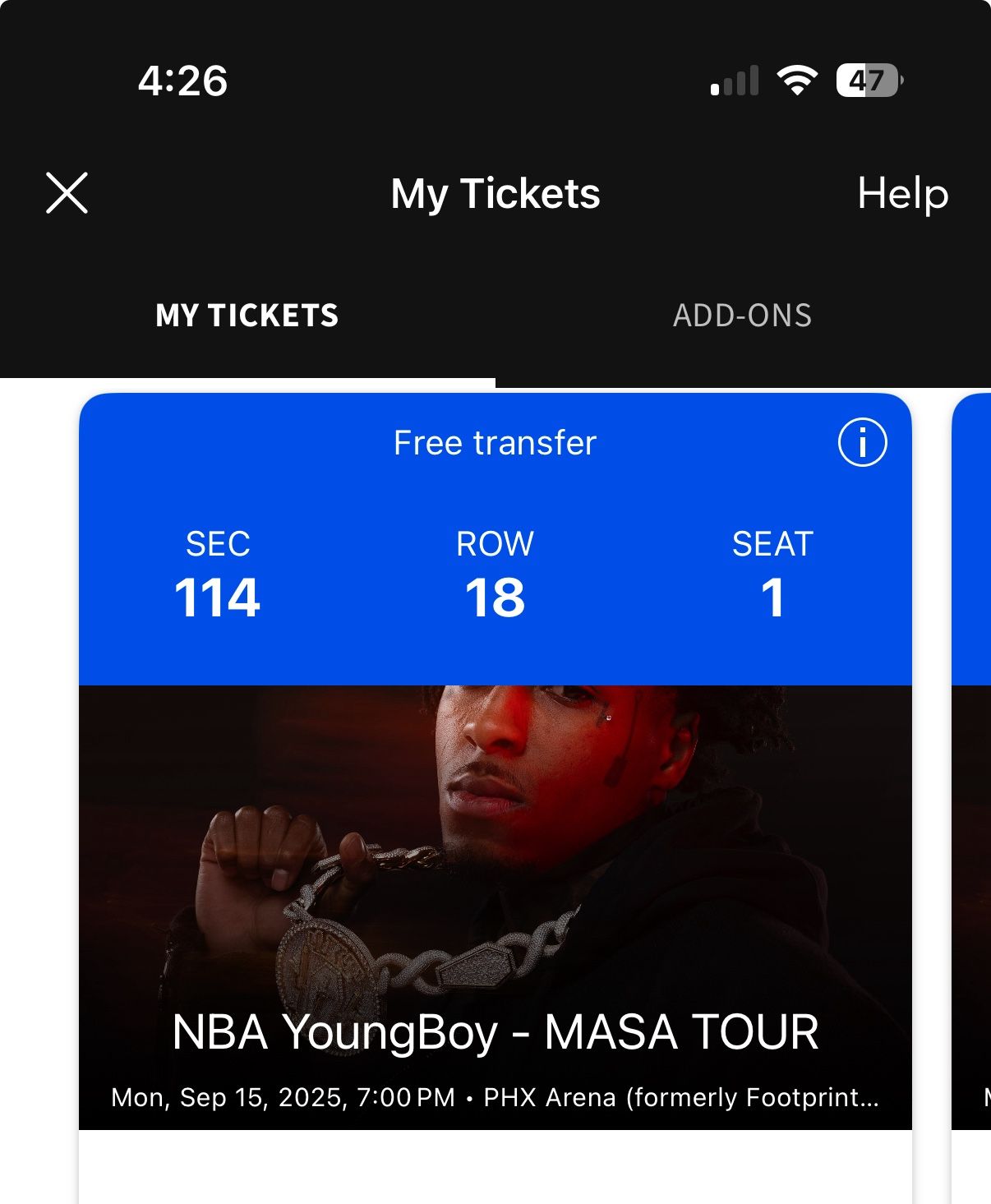991x1204 pixels.
Task: Tap the SEC label on the ticket
Action: pyautogui.click(x=217, y=544)
